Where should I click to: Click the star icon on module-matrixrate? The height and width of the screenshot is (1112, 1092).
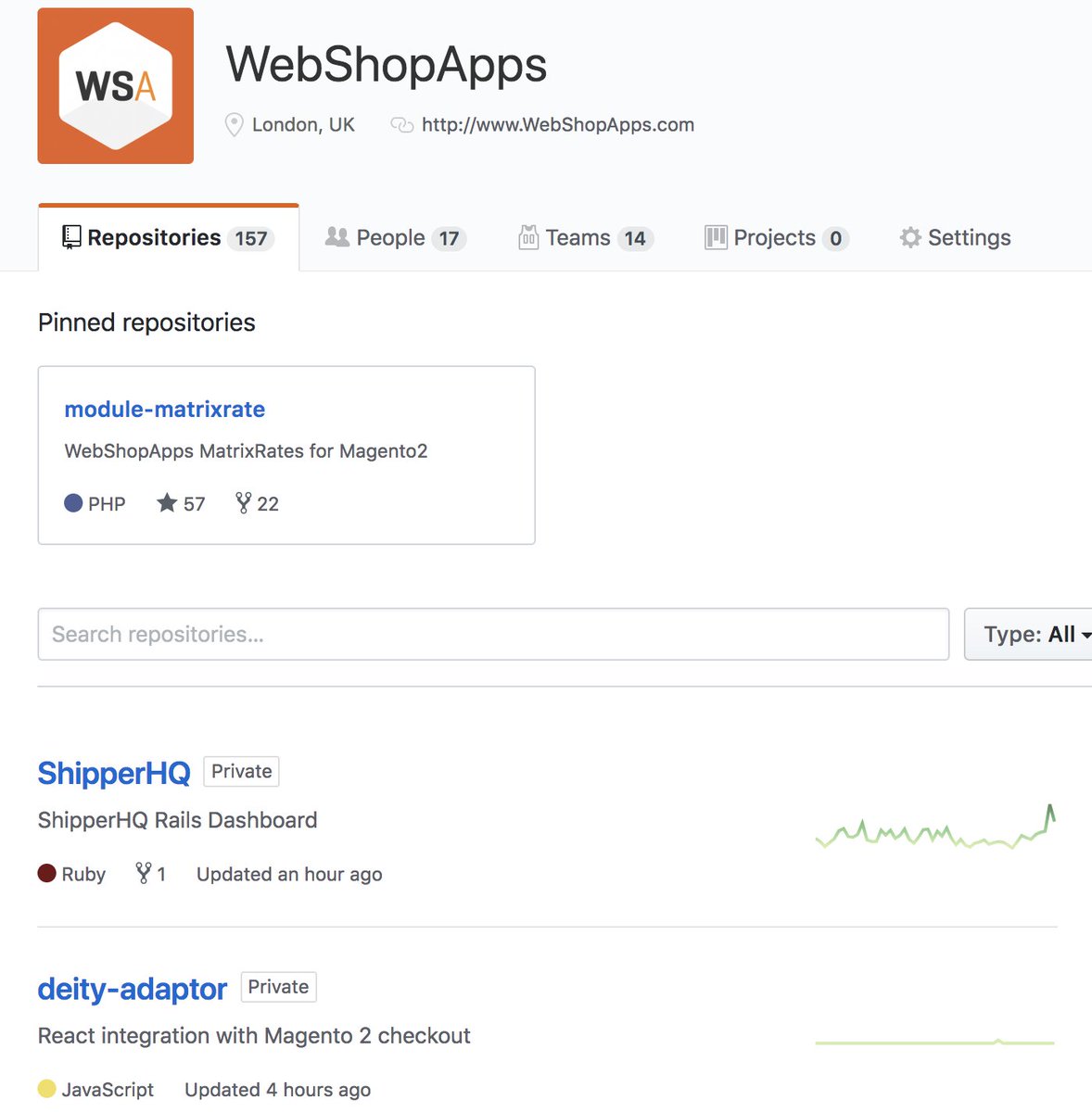[x=167, y=503]
